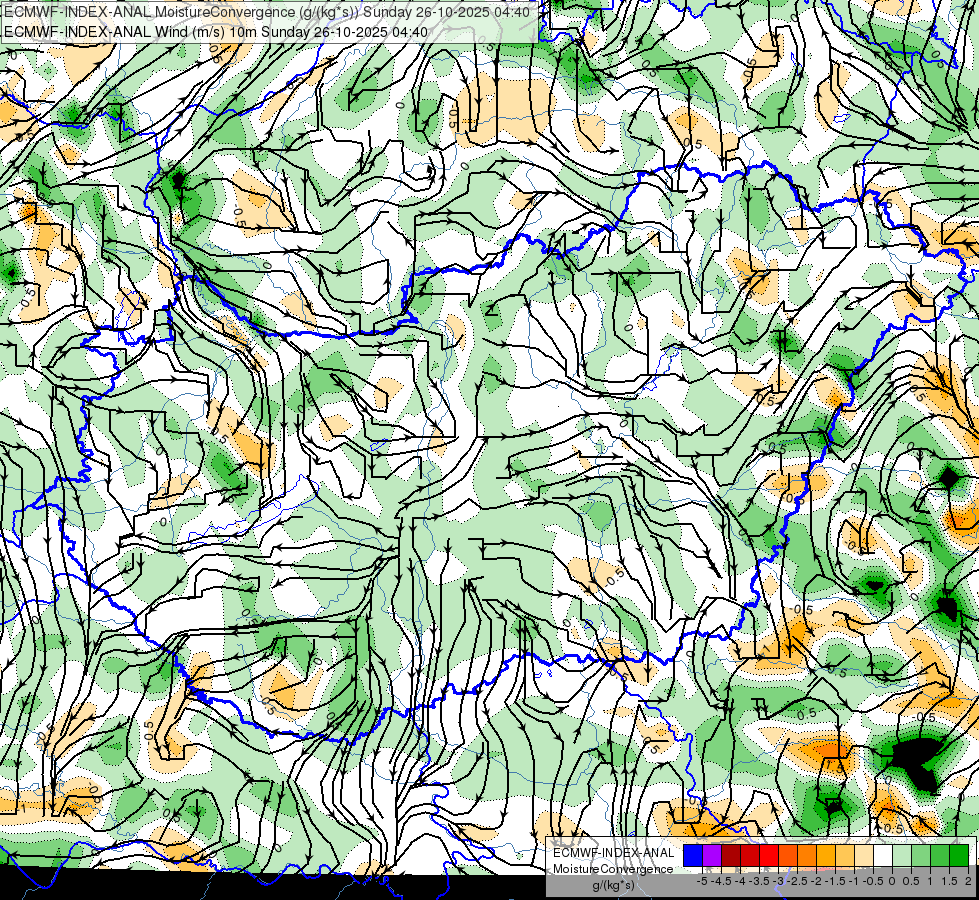Click the -2 tick label in the legend
This screenshot has width=979, height=900.
tap(816, 881)
